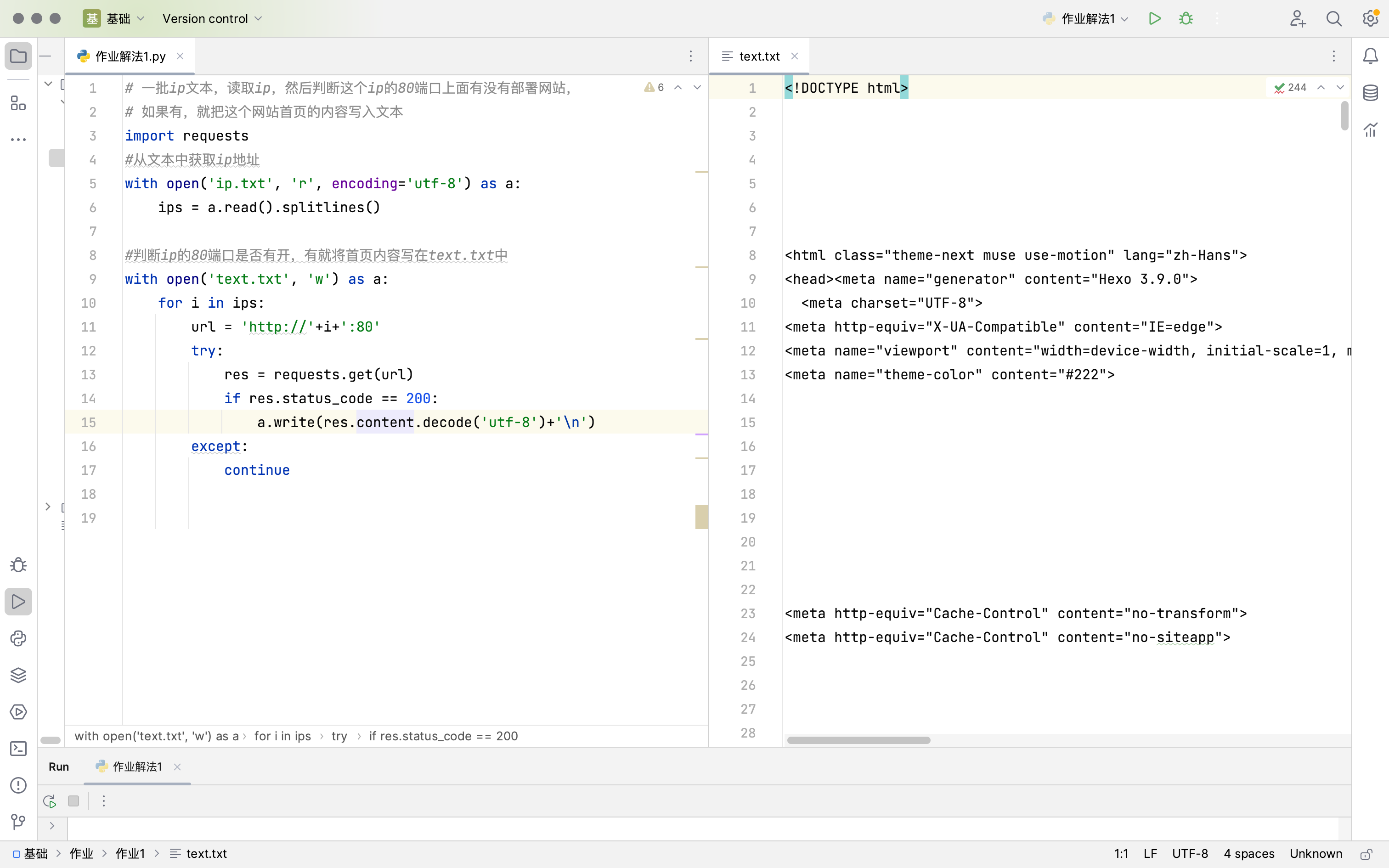Click the text.txt horizontal scrollbar thumb

pyautogui.click(x=858, y=740)
